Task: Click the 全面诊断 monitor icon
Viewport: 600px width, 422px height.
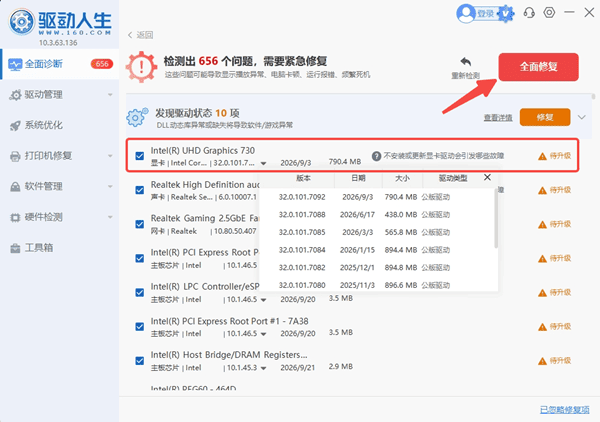Action: click(x=15, y=64)
